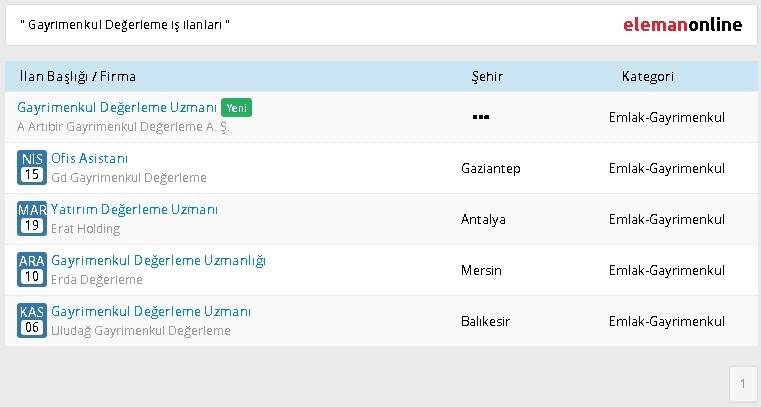The width and height of the screenshot is (761, 407).
Task: Click Gd Gayrimenkul Değerleme company name
Action: pos(129,178)
